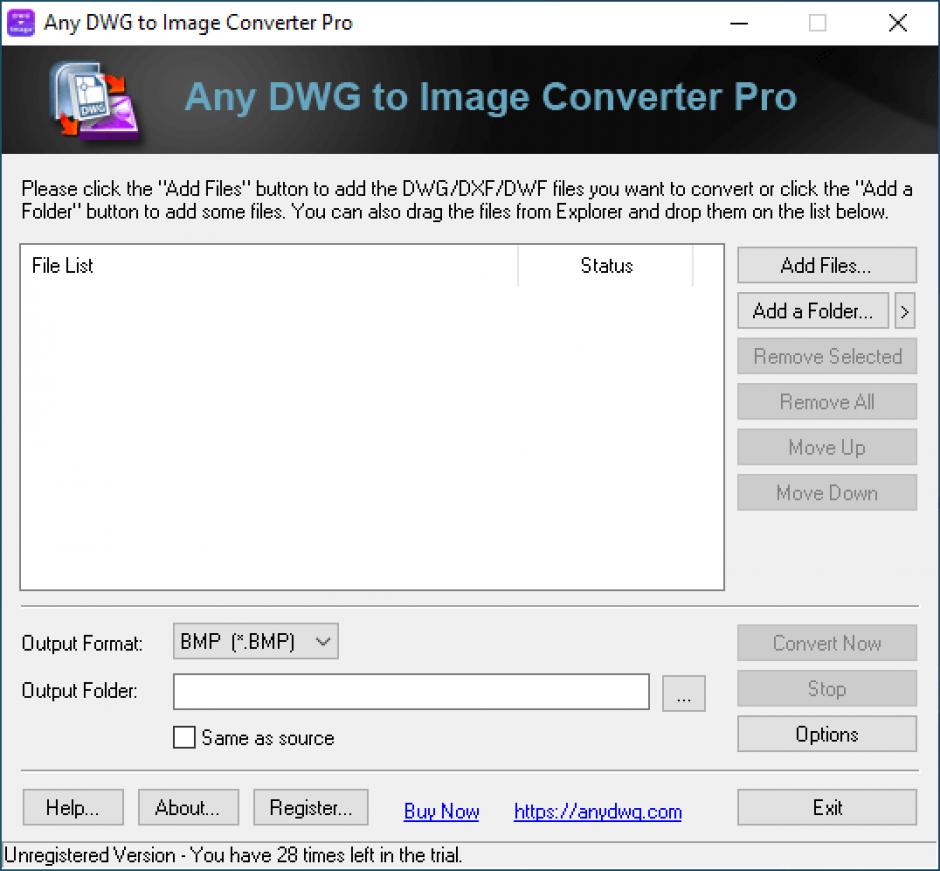This screenshot has height=871, width=940.
Task: Close the converter window
Action: (x=897, y=23)
